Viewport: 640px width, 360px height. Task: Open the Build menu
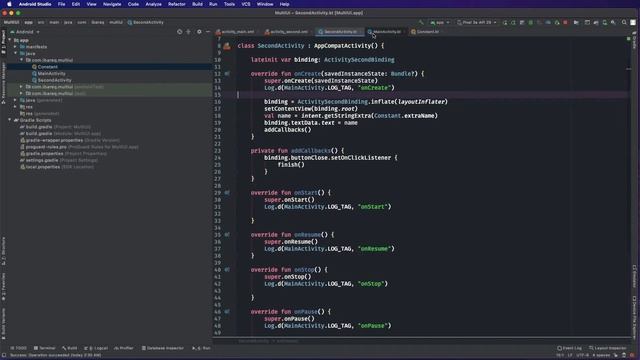click(x=197, y=4)
